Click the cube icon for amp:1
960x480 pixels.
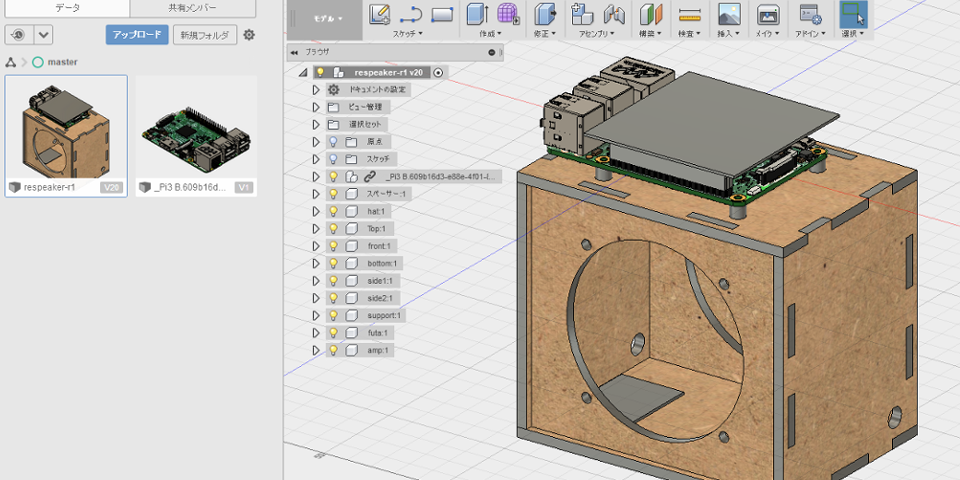351,351
